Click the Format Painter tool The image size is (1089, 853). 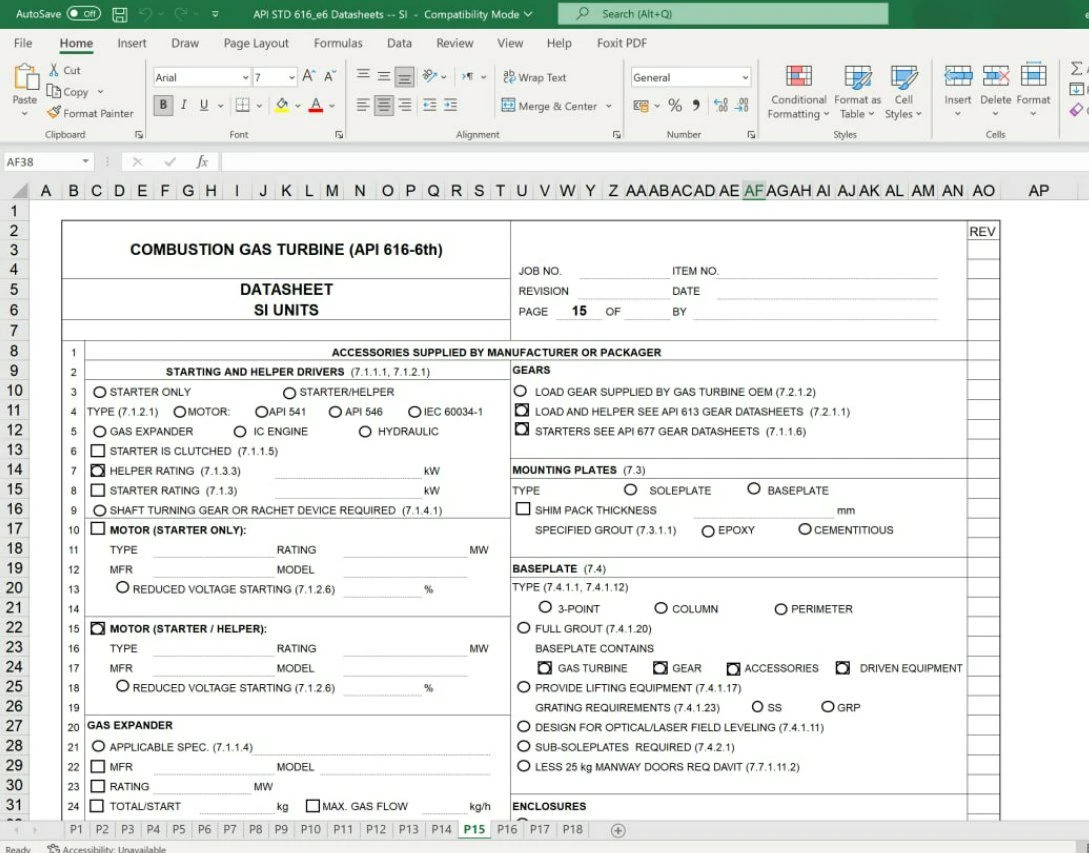point(90,113)
